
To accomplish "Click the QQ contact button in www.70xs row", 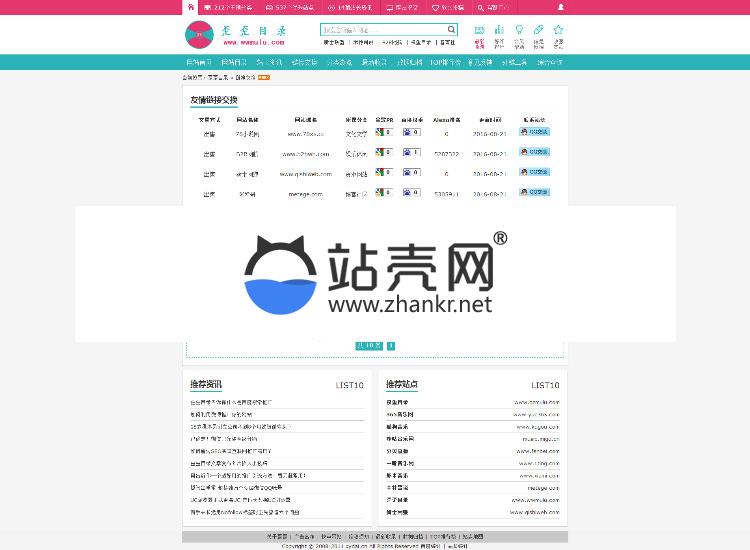I will pos(534,132).
